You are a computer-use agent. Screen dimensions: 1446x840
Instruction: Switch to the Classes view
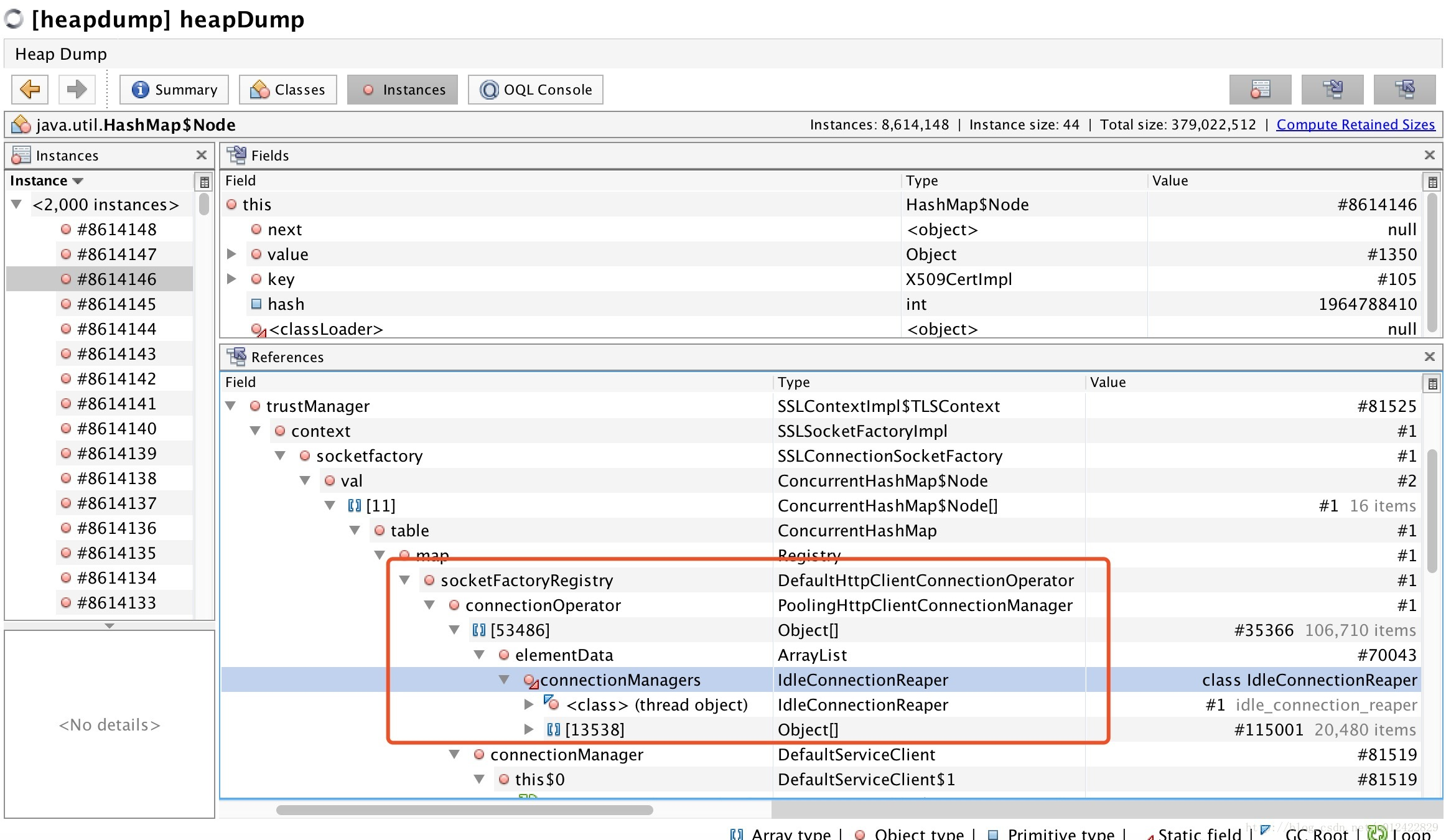point(288,90)
